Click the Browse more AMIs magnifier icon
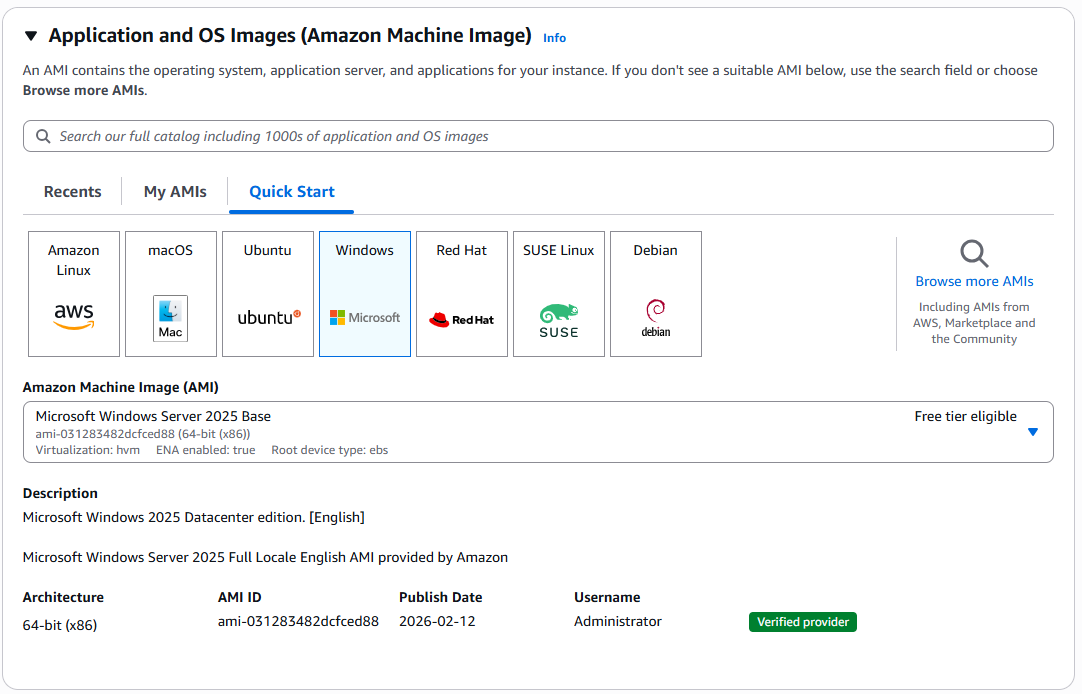 974,253
